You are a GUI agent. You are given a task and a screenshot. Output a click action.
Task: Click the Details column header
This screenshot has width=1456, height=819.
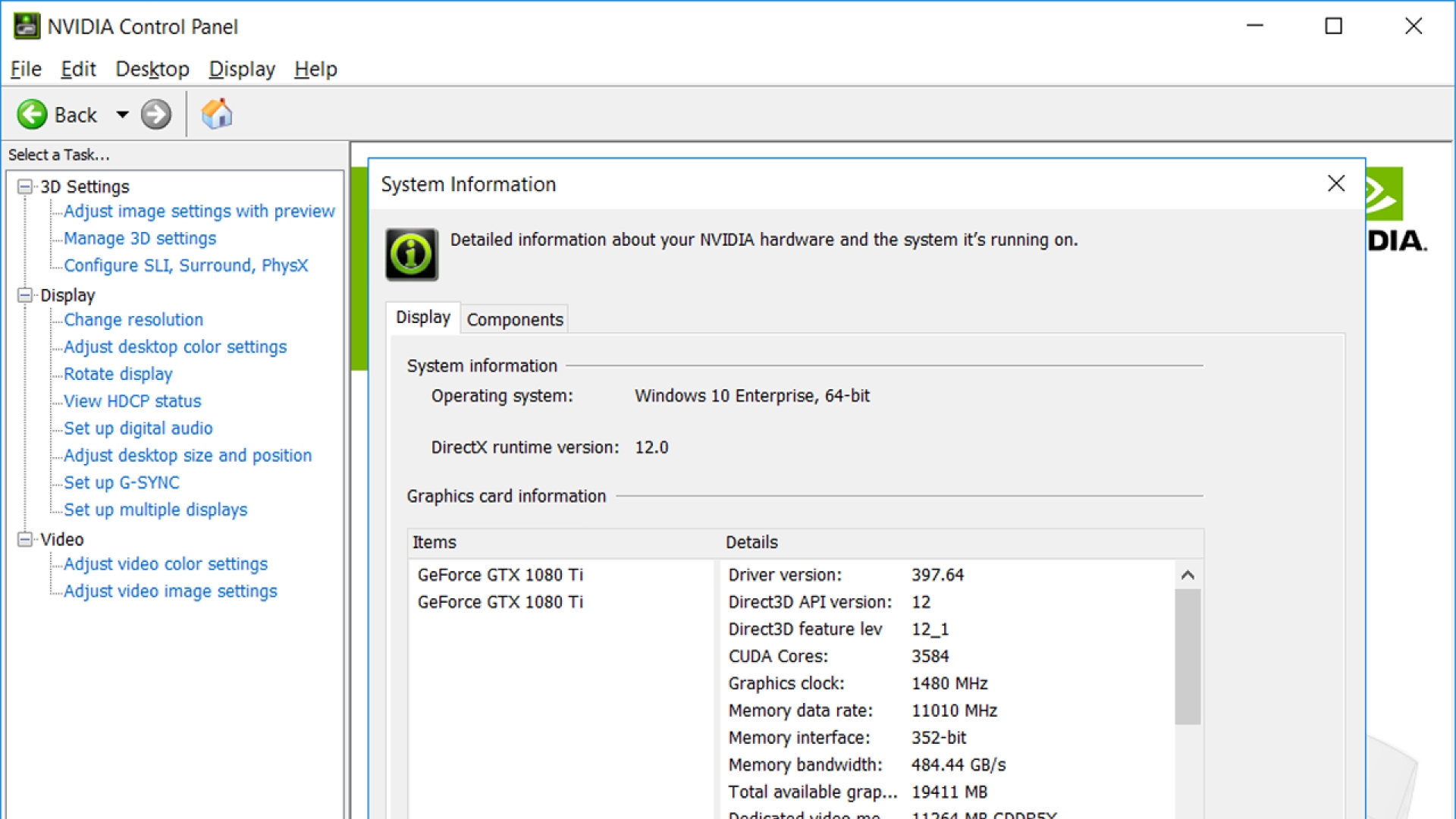962,542
